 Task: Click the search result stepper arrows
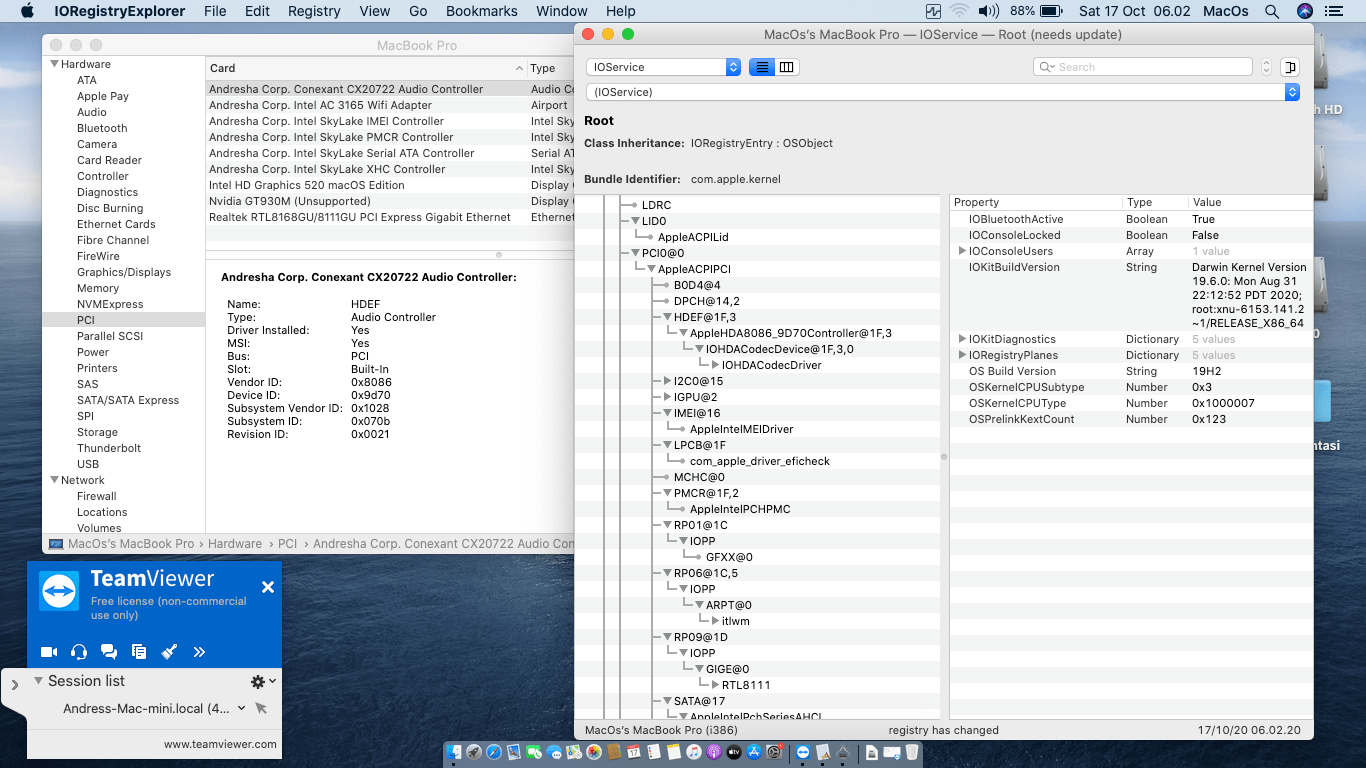tap(1267, 67)
